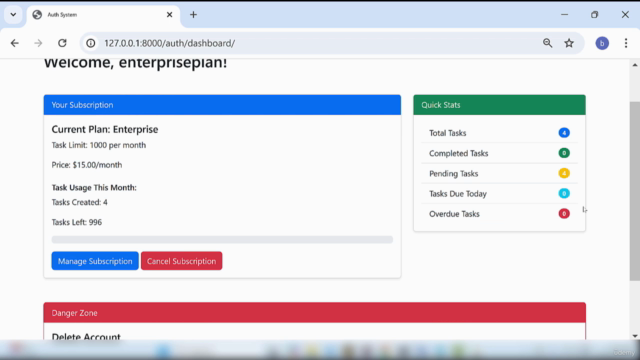Click the 'Your Subscription' card header
Image resolution: width=640 pixels, height=360 pixels.
[222, 105]
